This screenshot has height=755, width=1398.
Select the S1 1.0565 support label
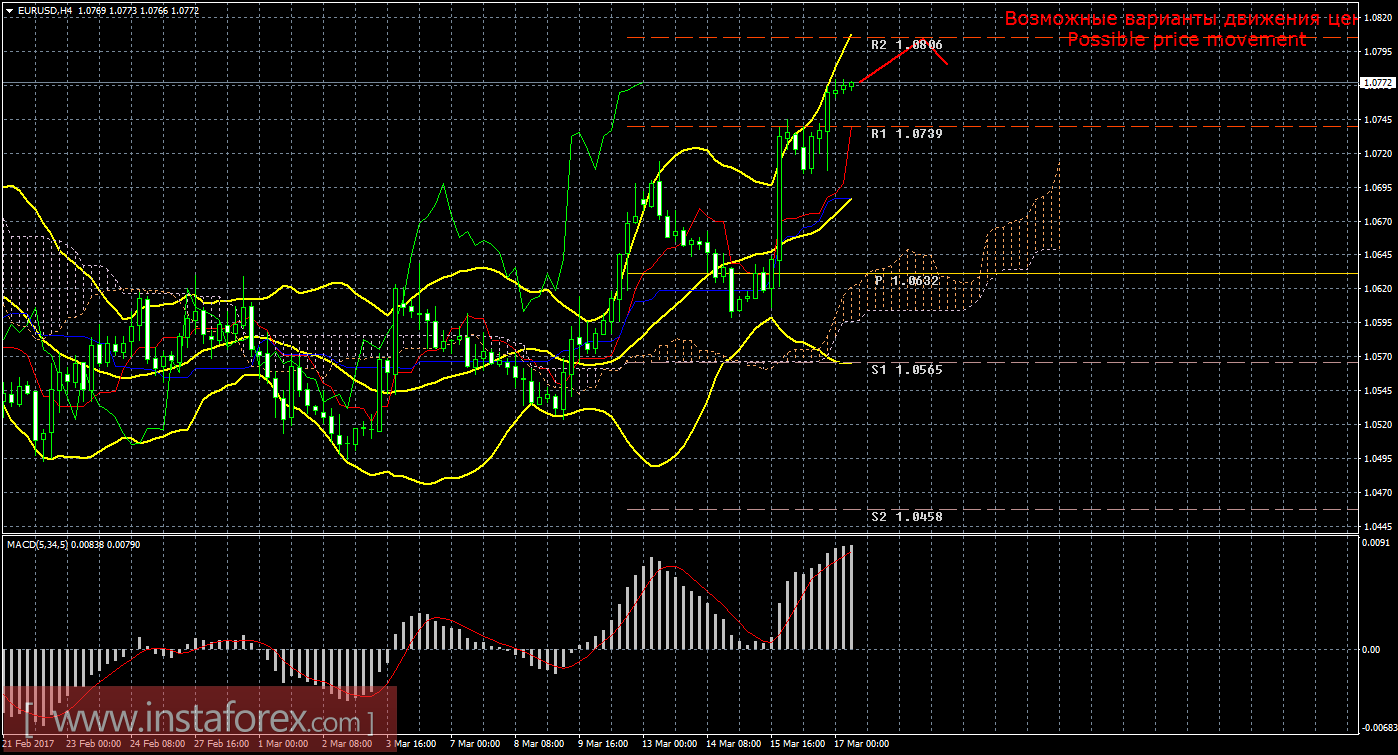[x=905, y=369]
